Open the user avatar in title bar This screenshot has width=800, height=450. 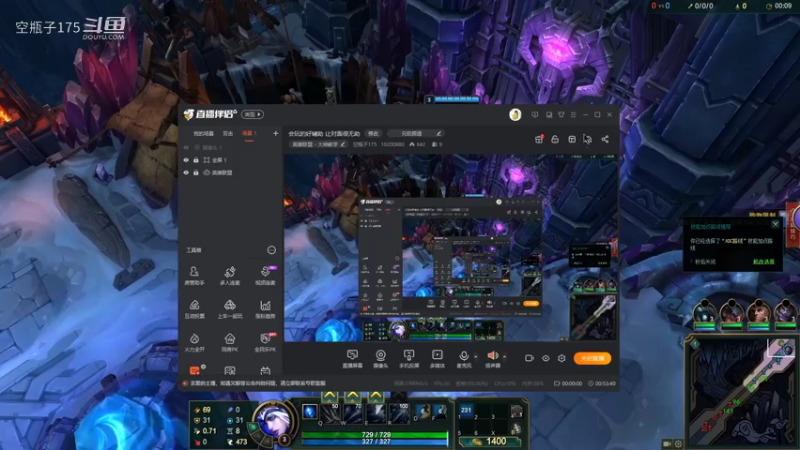(515, 115)
